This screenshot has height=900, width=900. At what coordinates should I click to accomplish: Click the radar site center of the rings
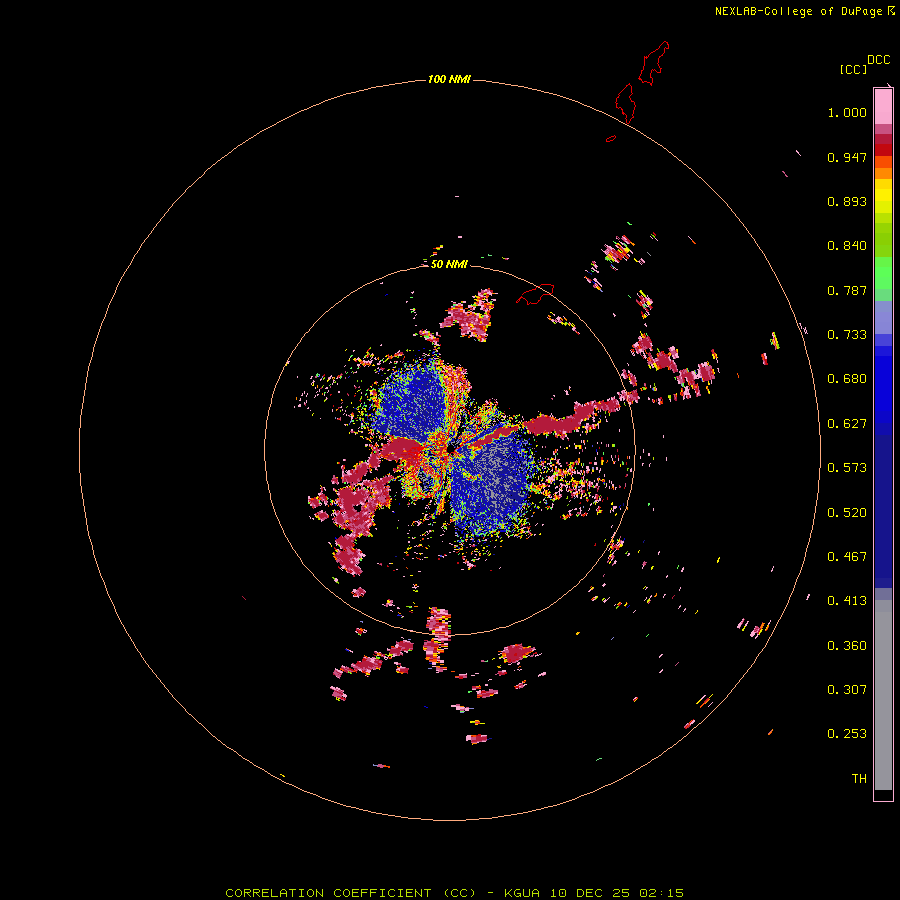pyautogui.click(x=450, y=451)
